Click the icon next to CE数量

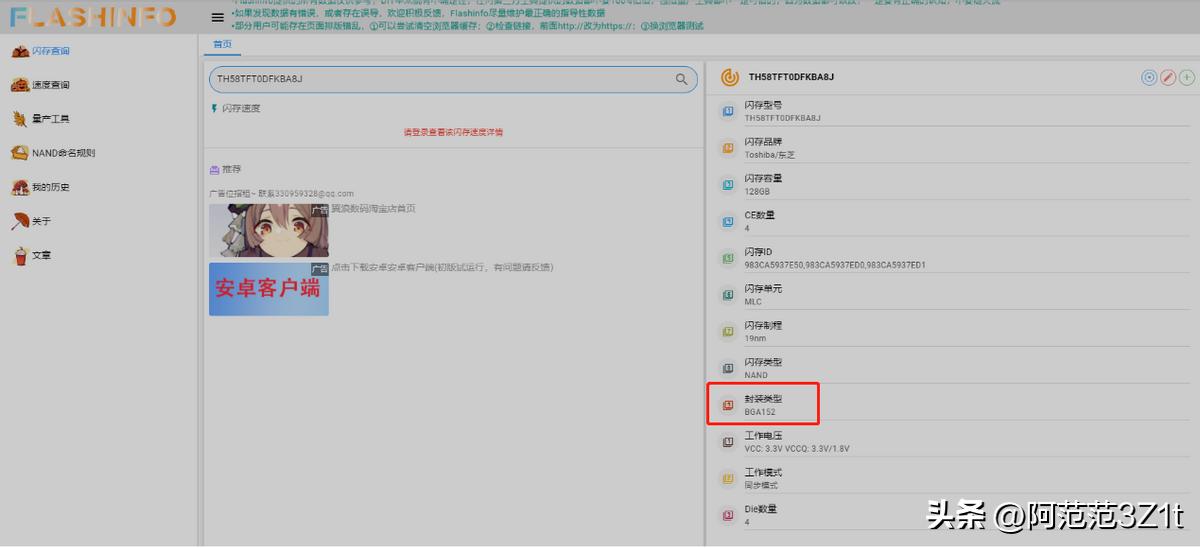pyautogui.click(x=728, y=221)
